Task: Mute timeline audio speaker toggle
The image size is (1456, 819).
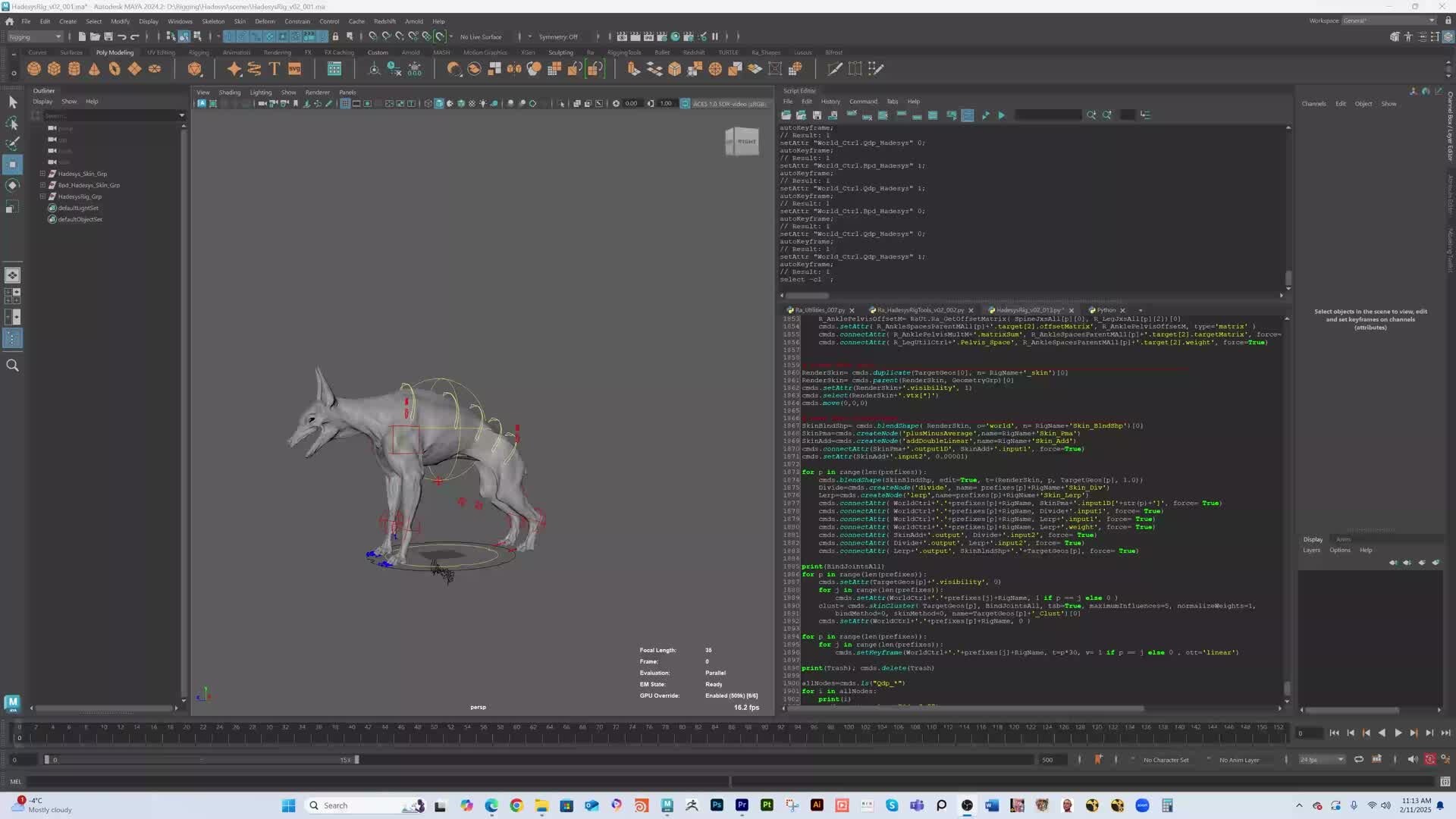Action: click(x=1412, y=759)
